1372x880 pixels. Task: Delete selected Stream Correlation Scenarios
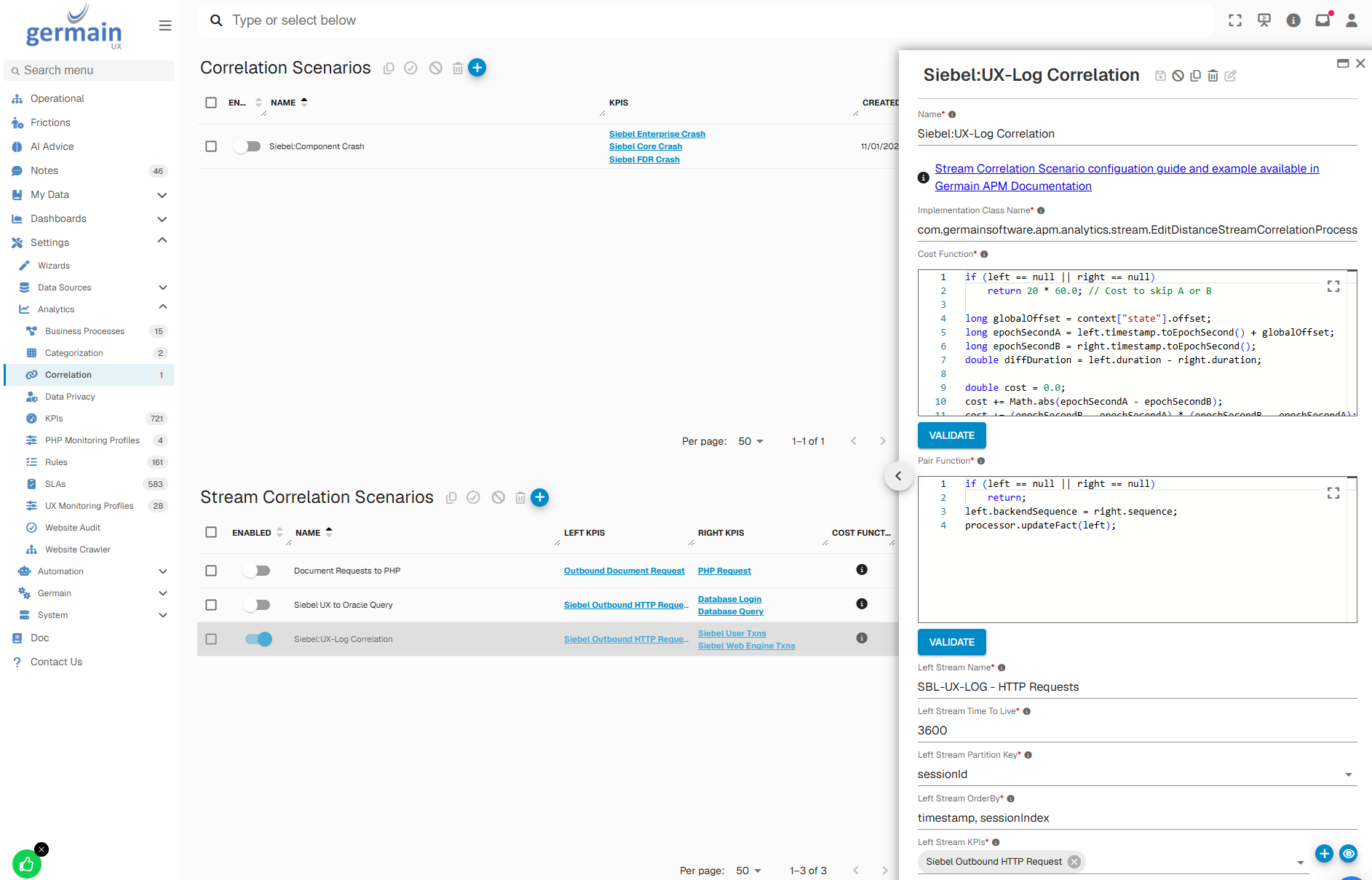(x=520, y=498)
